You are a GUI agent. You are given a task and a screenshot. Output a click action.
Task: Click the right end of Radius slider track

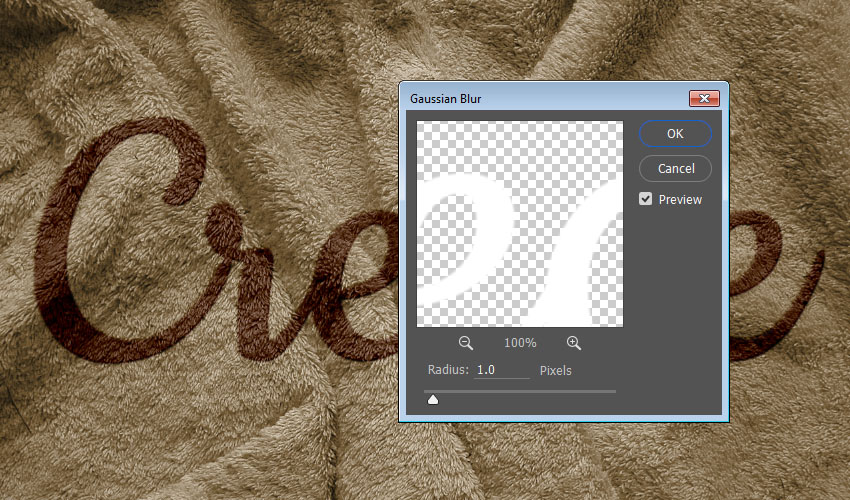(614, 391)
